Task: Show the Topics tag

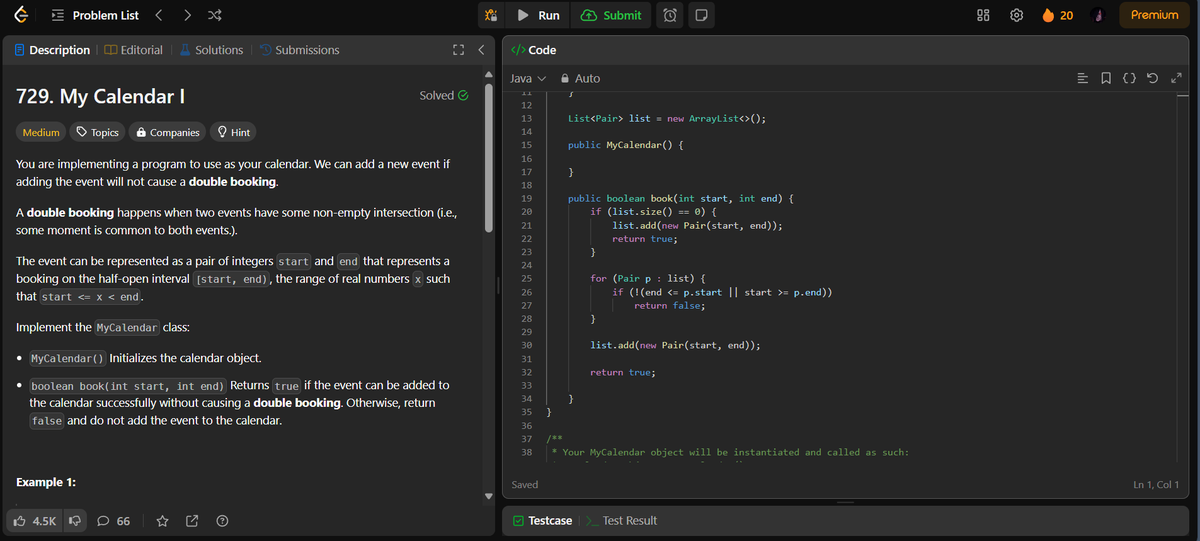Action: pyautogui.click(x=98, y=132)
